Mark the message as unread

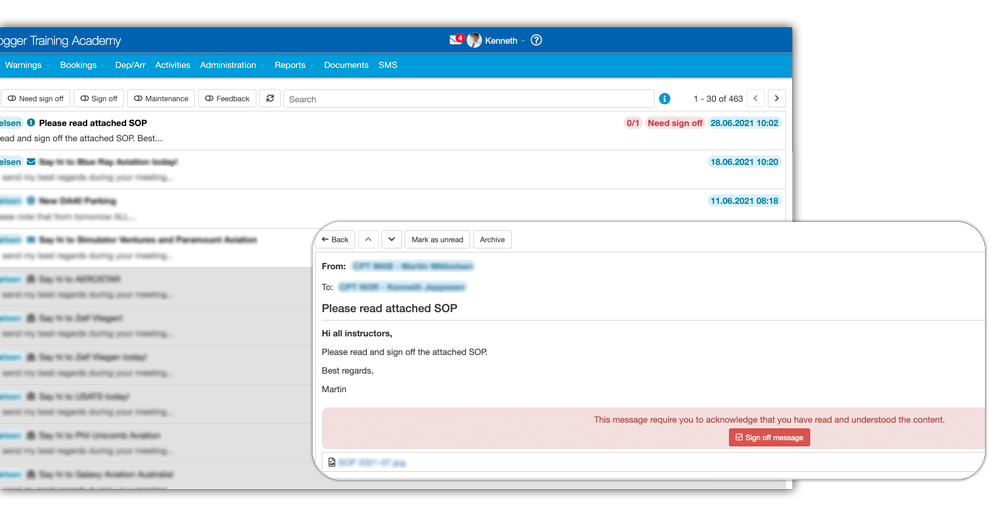(x=438, y=239)
